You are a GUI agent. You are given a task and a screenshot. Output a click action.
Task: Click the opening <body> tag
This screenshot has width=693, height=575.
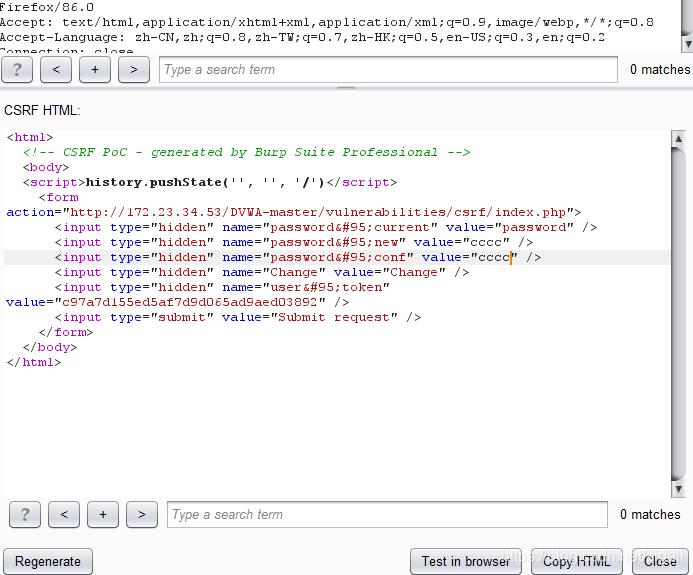click(46, 167)
